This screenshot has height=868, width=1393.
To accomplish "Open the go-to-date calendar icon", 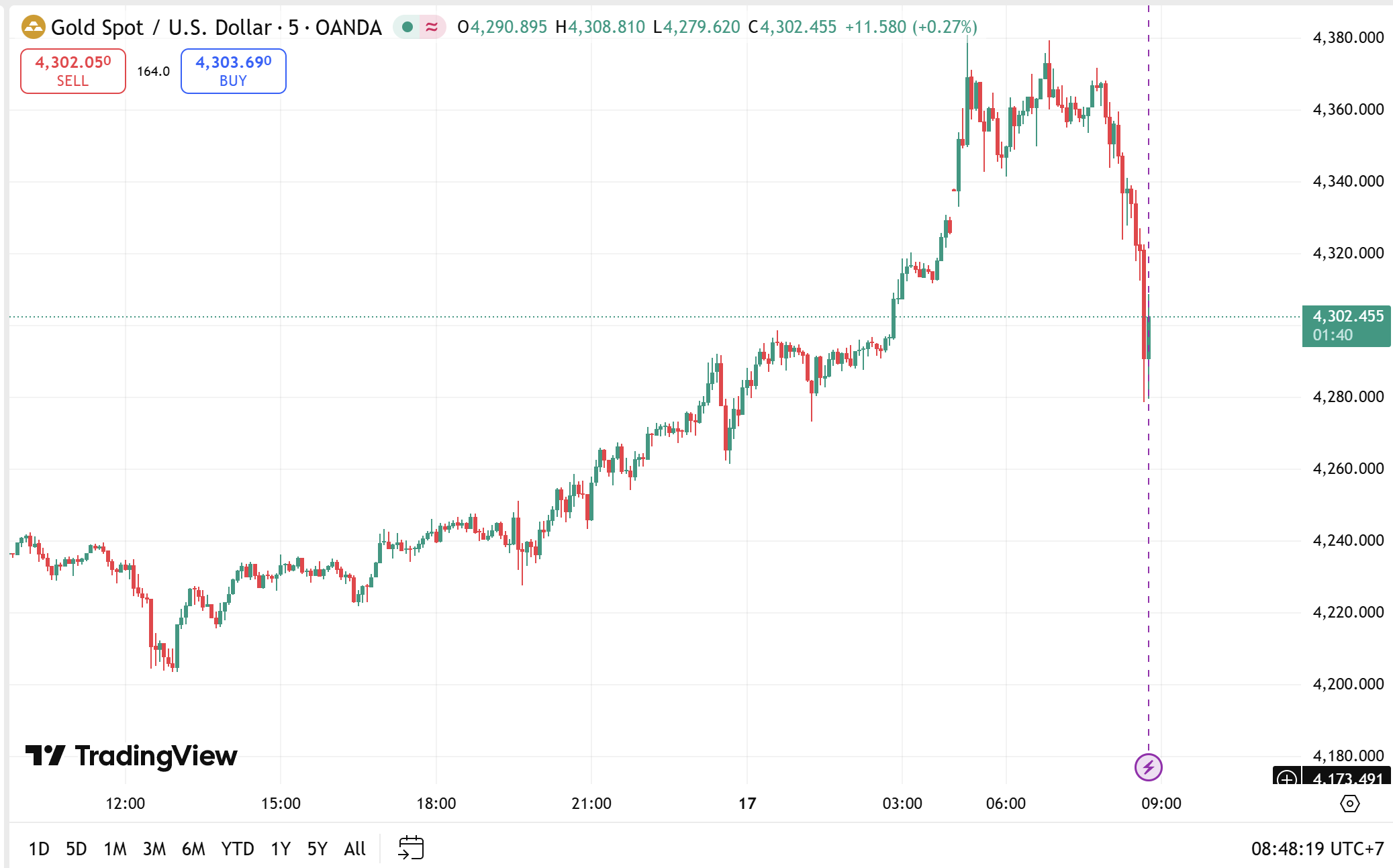I will (x=411, y=848).
